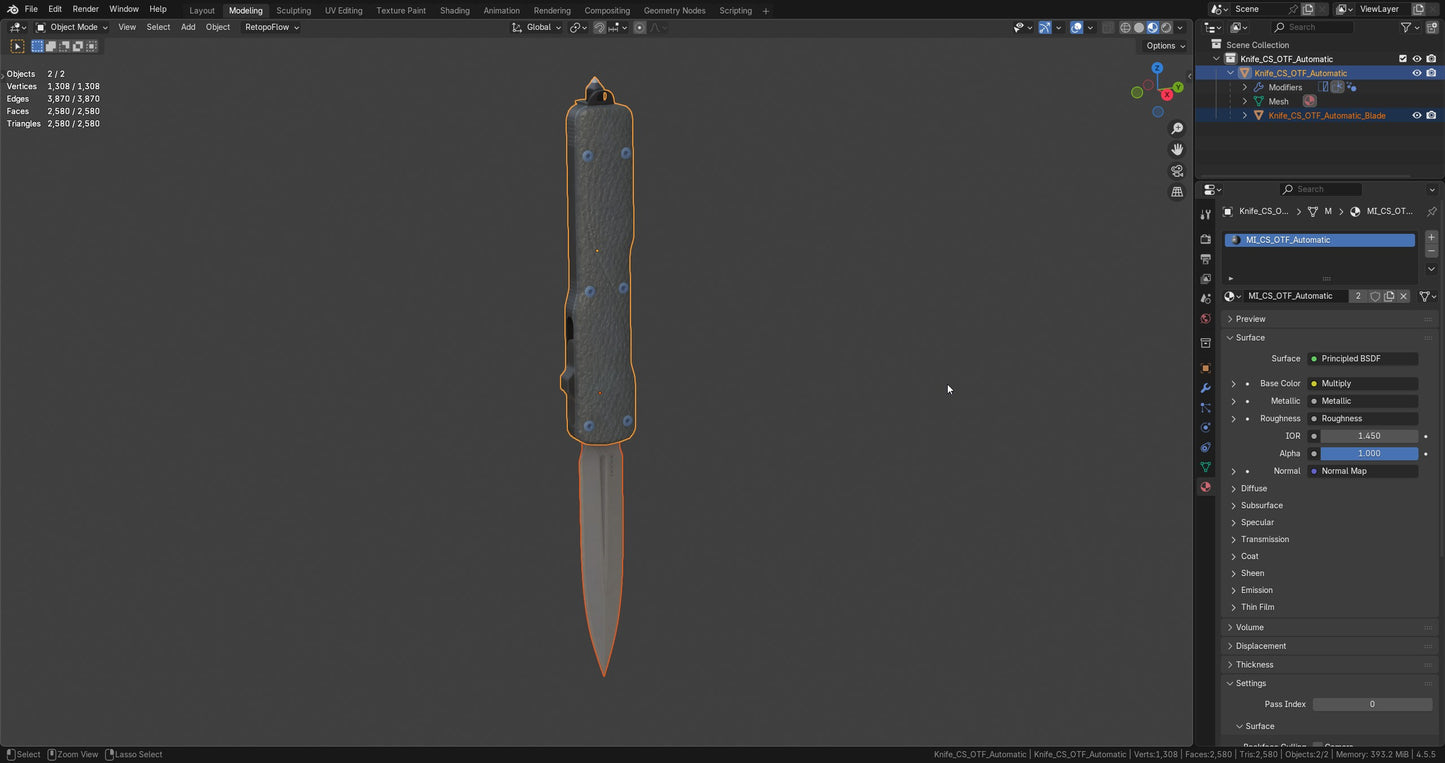Click the World Properties globe icon
The height and width of the screenshot is (763, 1445).
pos(1205,318)
